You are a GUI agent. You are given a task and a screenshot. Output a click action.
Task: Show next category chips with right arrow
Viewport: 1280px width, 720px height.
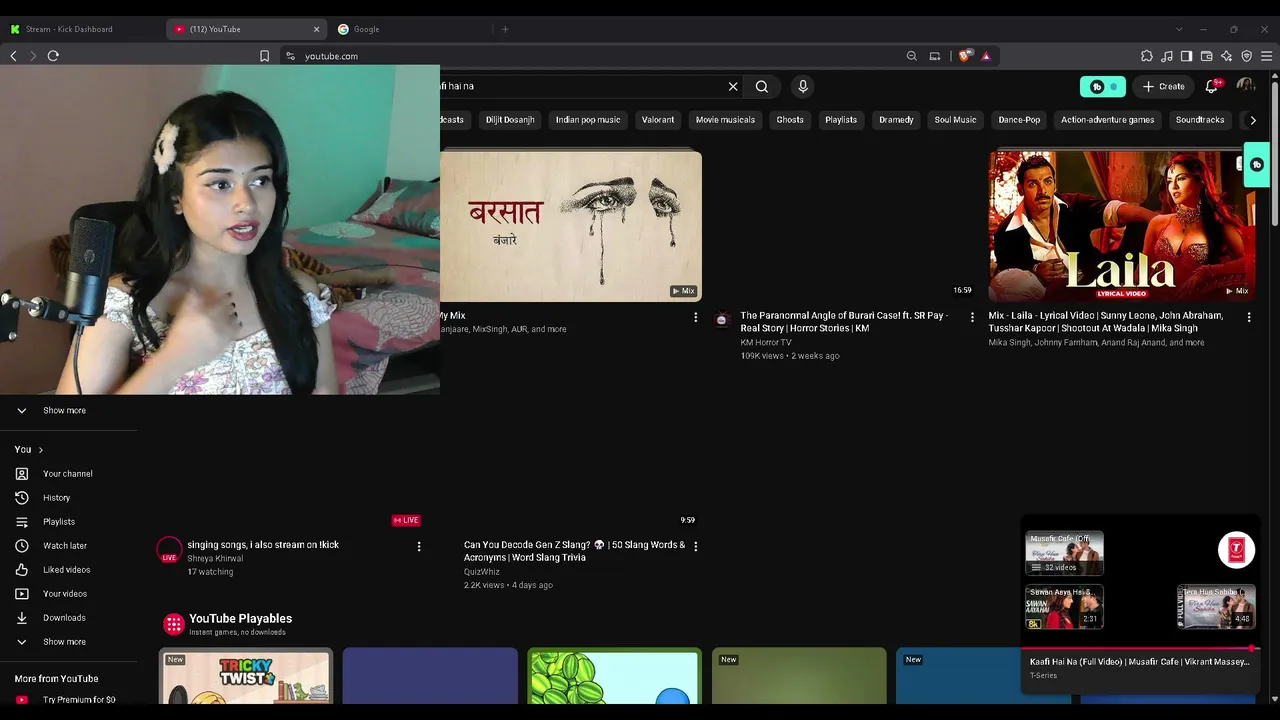1253,120
